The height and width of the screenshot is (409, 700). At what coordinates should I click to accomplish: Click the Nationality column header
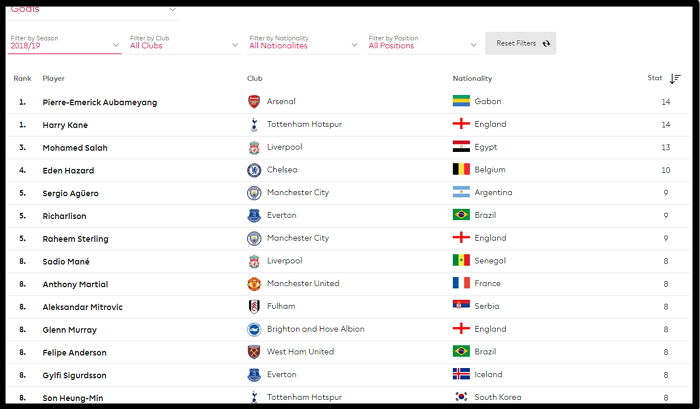[472, 79]
